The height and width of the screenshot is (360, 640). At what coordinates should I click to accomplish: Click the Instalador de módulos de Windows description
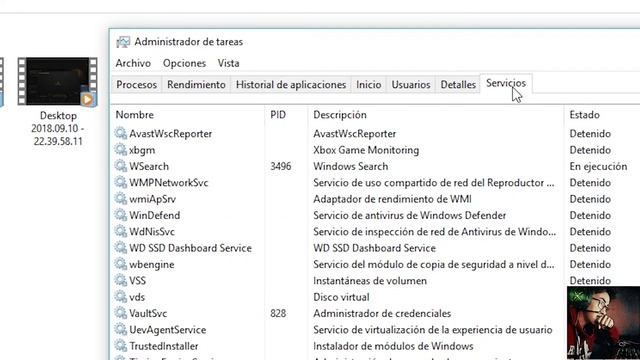(393, 346)
